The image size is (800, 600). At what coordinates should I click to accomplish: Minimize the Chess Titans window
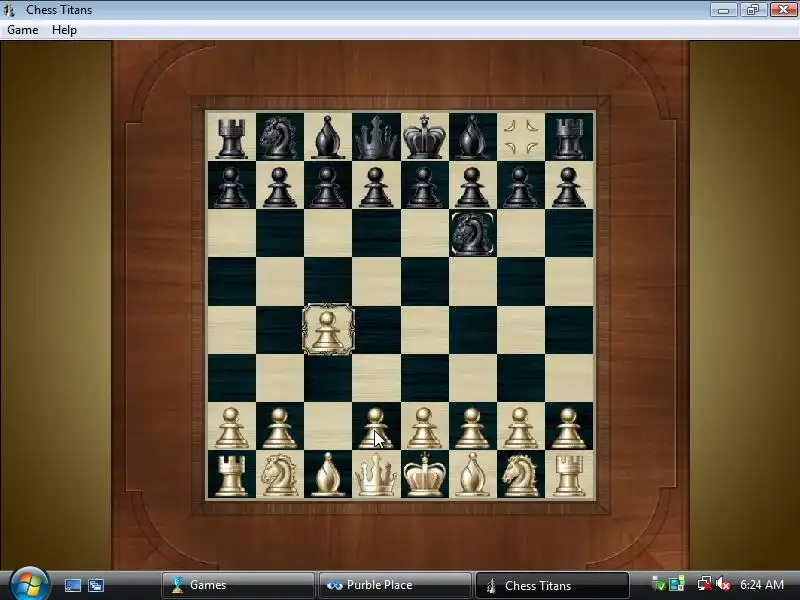723,10
